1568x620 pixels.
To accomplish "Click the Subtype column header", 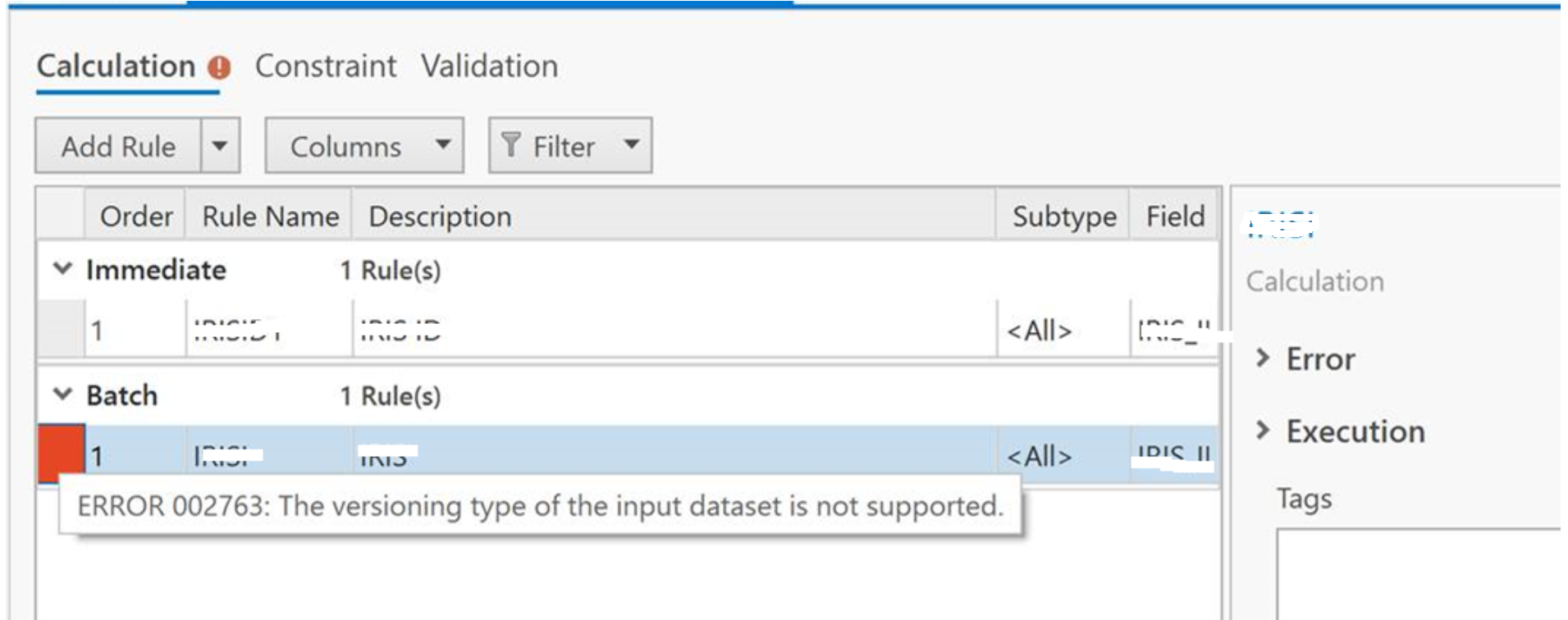I will [1064, 217].
